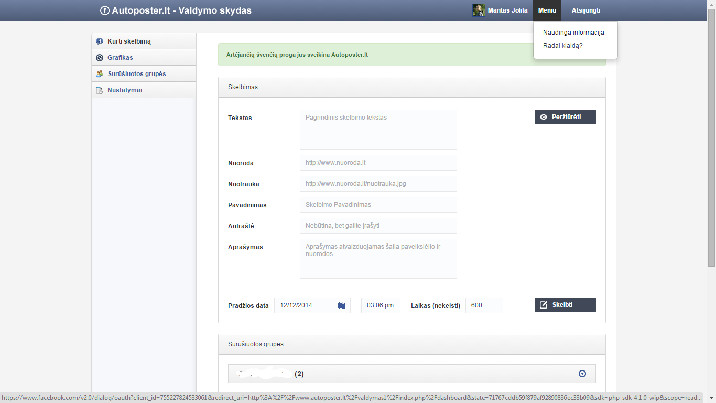
Task: Click the Autoposter.lt logo icon
Action: tap(105, 10)
